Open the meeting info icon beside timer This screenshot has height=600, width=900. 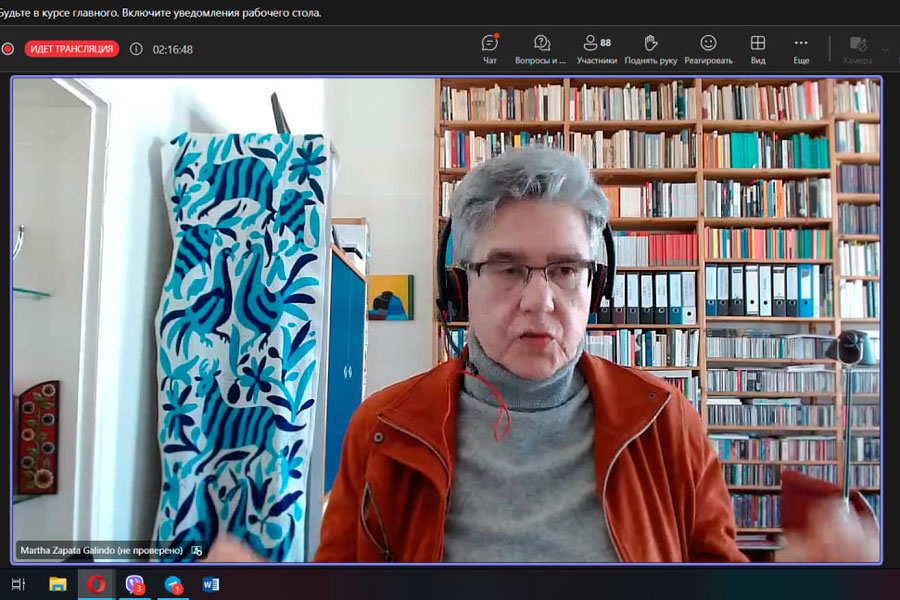coord(136,49)
